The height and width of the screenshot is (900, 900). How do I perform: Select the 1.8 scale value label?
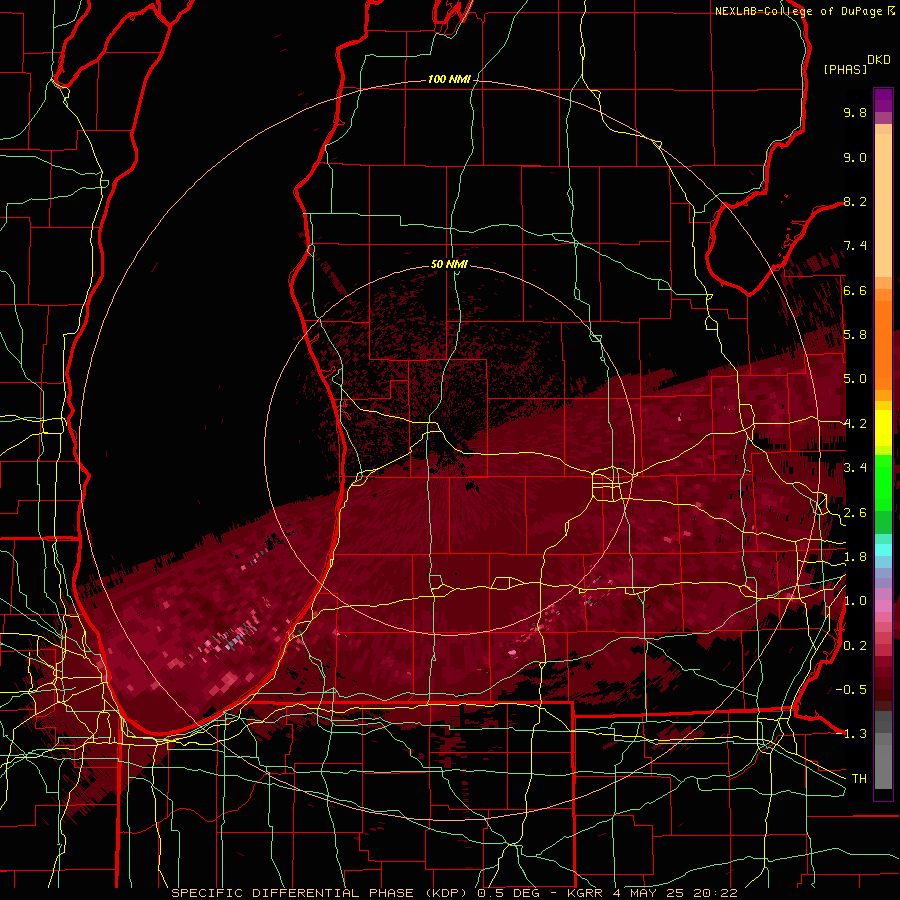pos(855,557)
